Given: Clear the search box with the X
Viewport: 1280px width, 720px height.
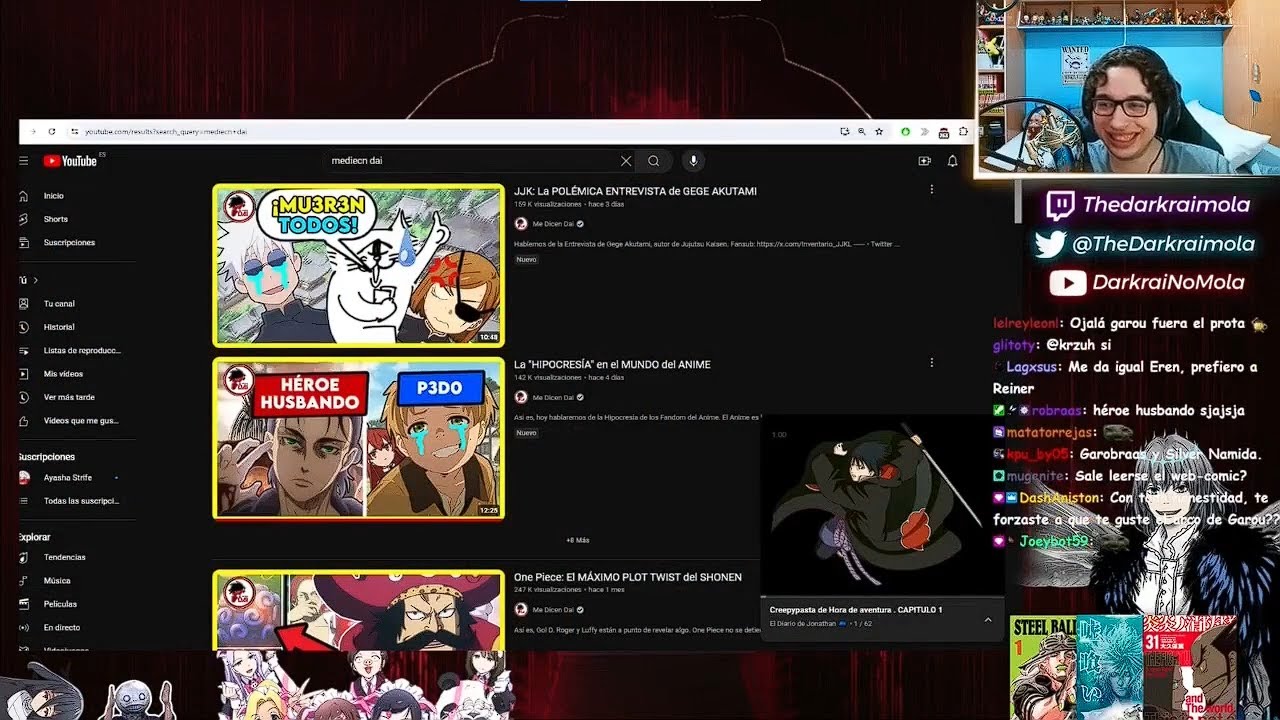Looking at the screenshot, I should [626, 161].
